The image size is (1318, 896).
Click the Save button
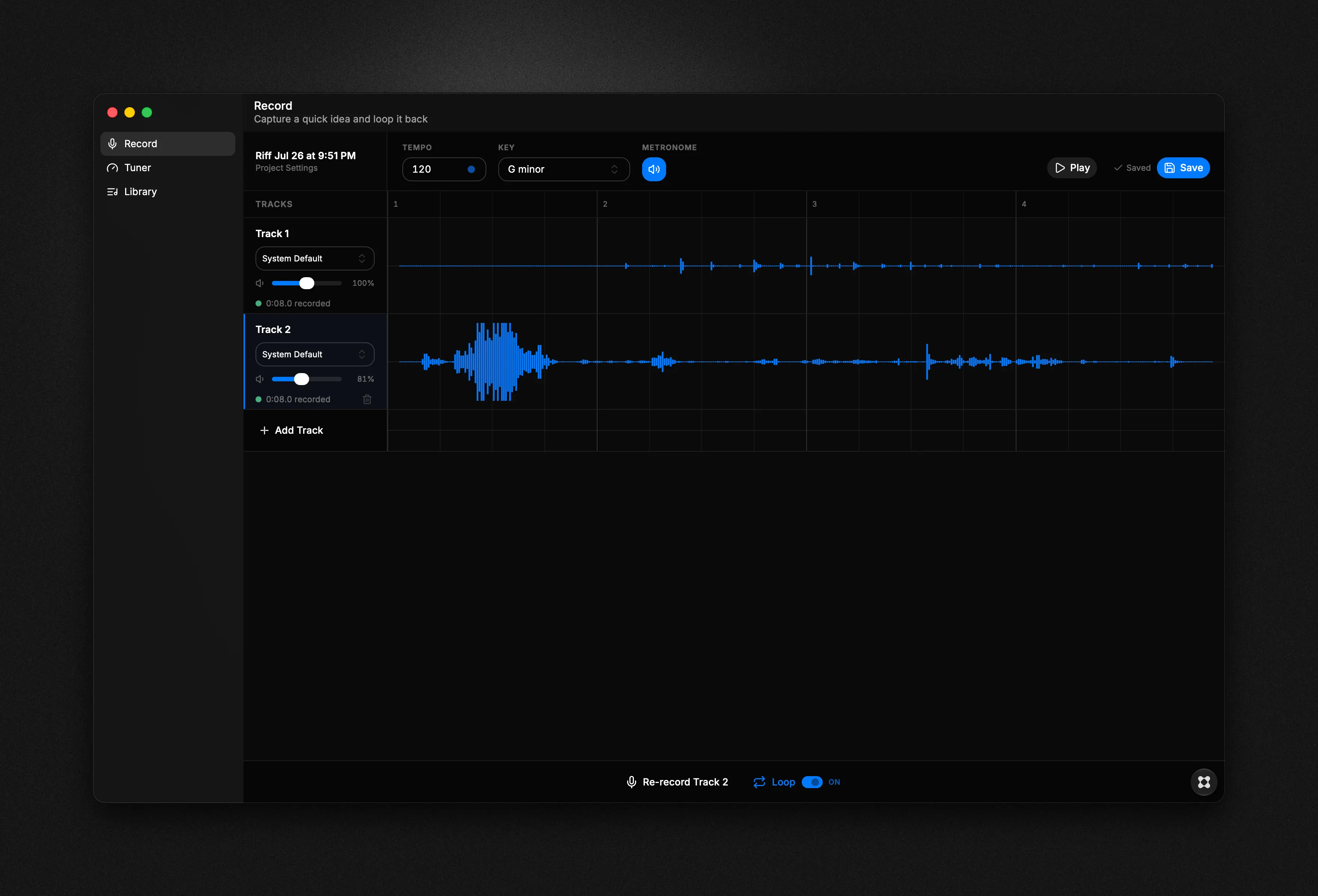(1183, 168)
